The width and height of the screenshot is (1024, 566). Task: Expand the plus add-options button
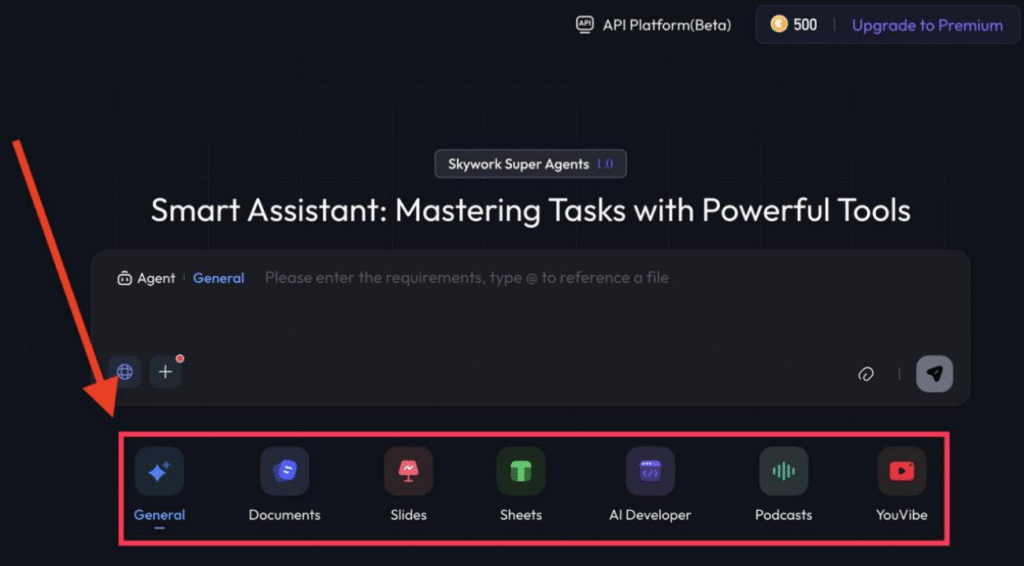coord(166,372)
